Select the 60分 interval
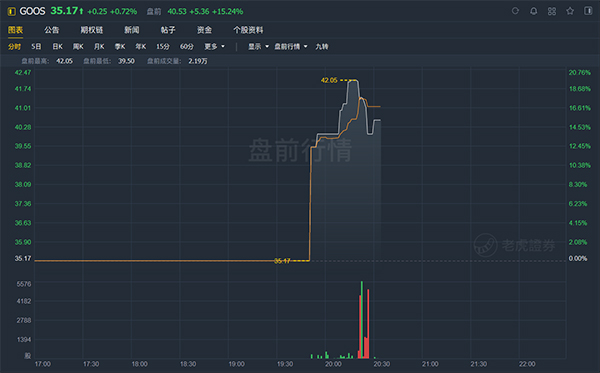Image resolution: width=600 pixels, height=373 pixels. (187, 47)
